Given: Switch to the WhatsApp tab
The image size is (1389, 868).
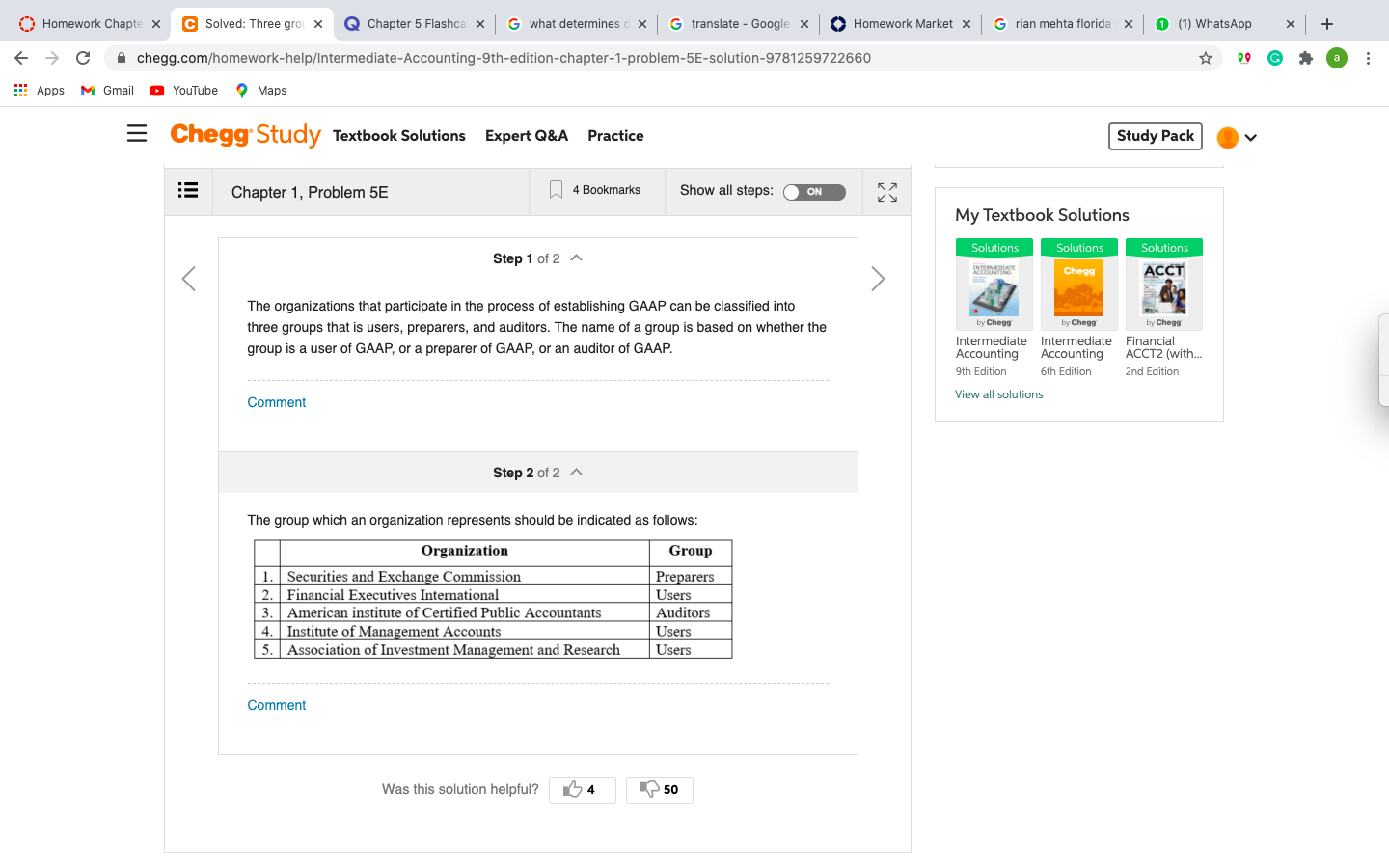Looking at the screenshot, I should tap(1225, 24).
